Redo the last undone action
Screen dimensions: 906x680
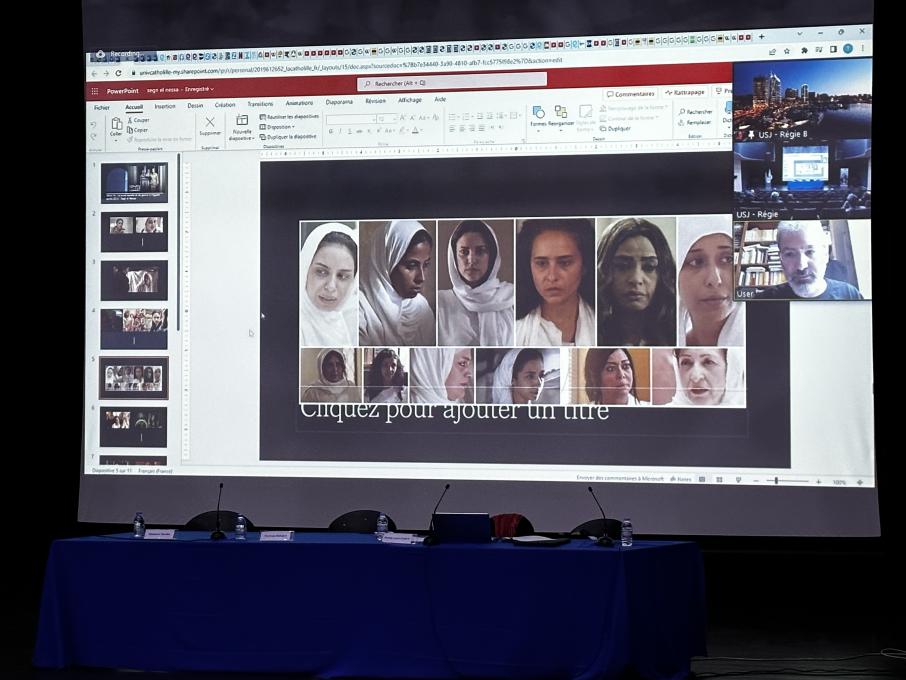pos(94,136)
